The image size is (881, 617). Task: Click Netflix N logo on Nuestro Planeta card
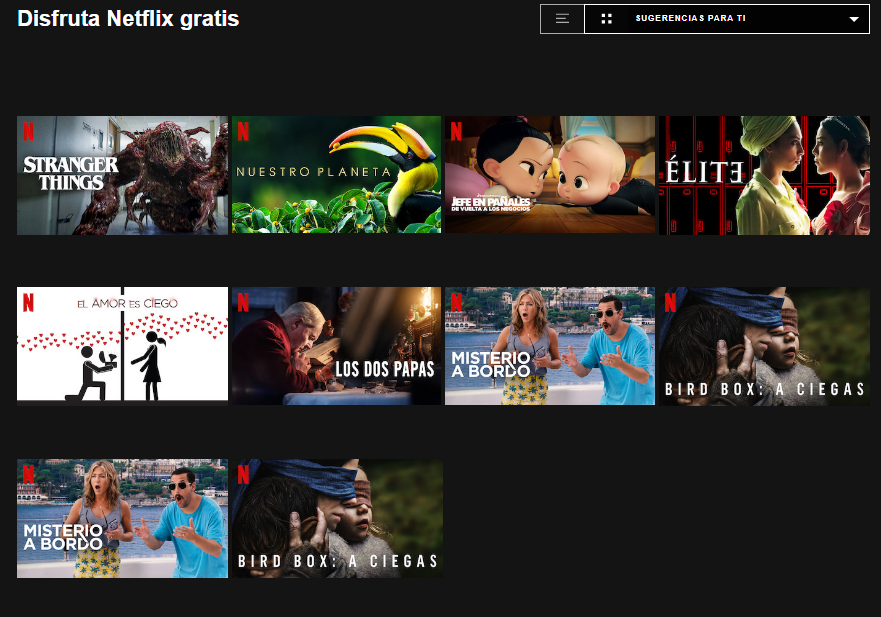pyautogui.click(x=243, y=130)
